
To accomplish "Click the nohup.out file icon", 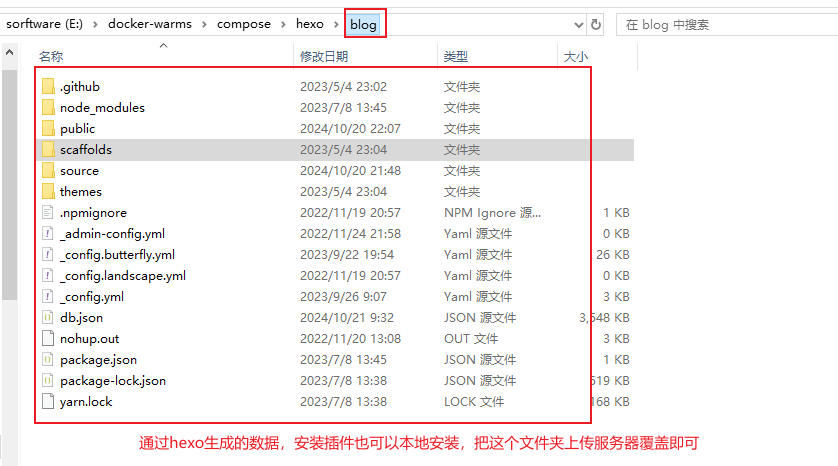I will click(48, 338).
